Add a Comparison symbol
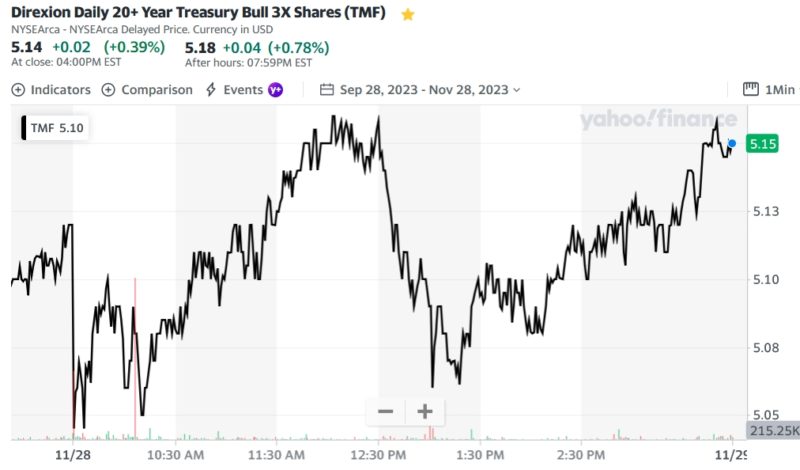Image resolution: width=800 pixels, height=470 pixels. click(147, 90)
